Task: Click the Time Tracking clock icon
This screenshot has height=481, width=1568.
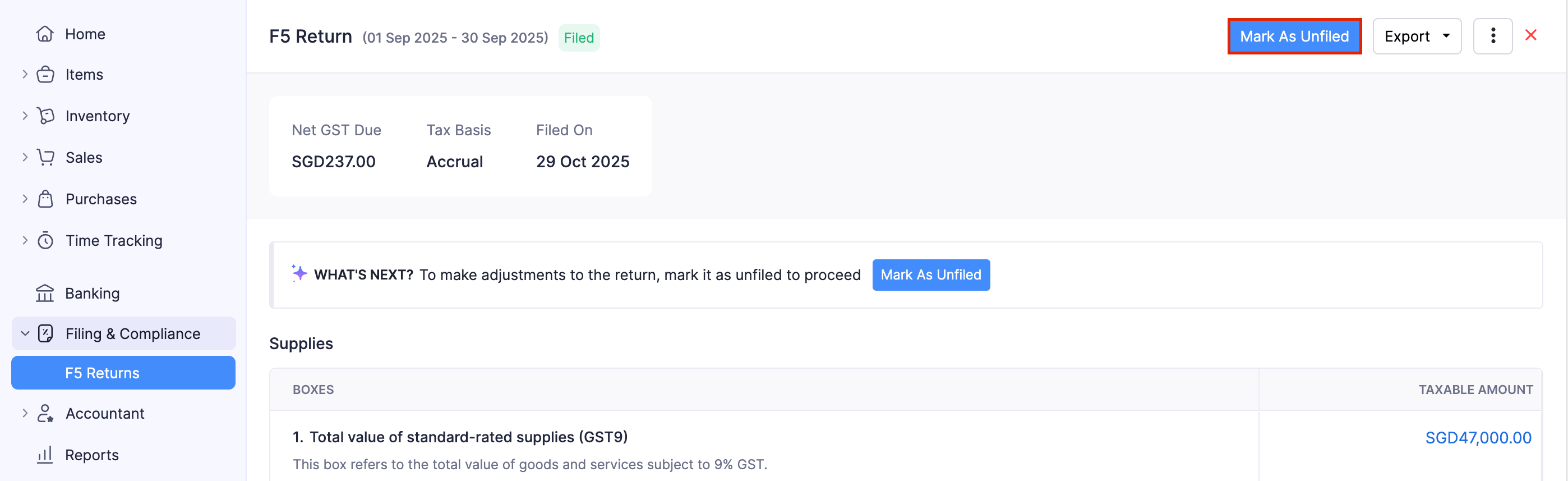Action: (45, 240)
